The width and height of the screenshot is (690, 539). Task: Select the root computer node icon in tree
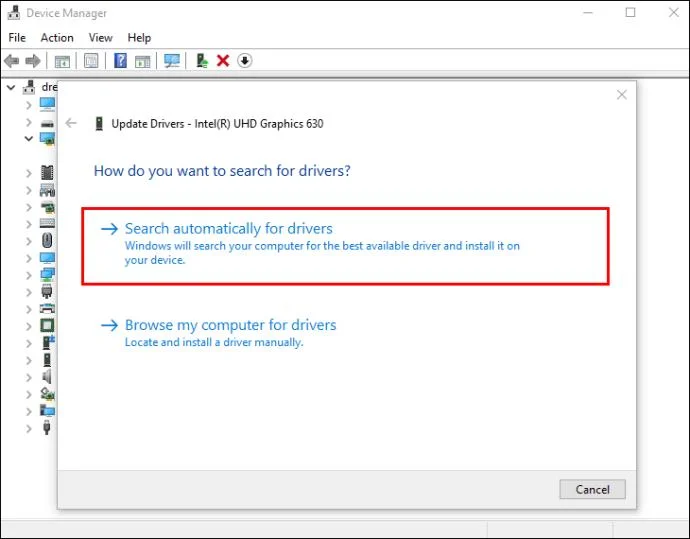(x=29, y=87)
